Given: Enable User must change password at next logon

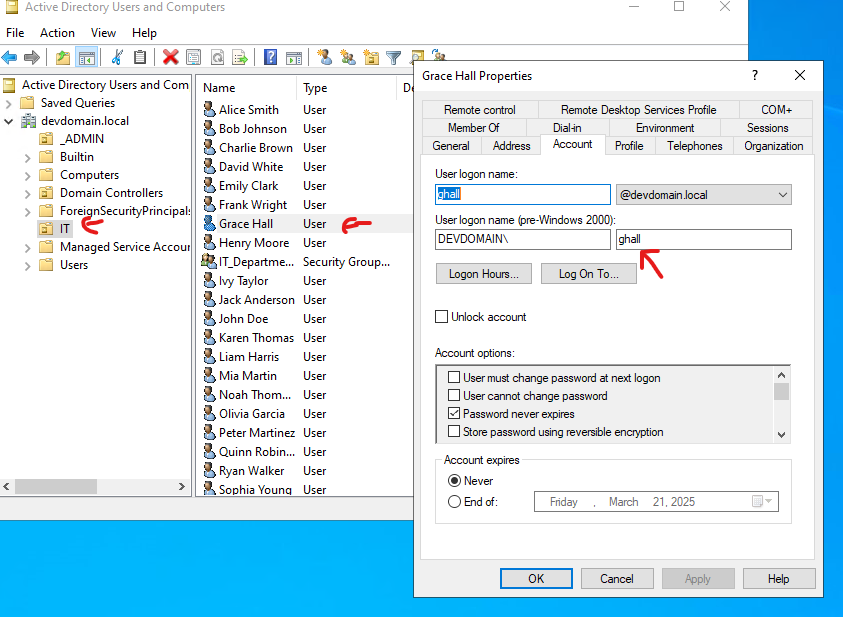Looking at the screenshot, I should coord(454,377).
